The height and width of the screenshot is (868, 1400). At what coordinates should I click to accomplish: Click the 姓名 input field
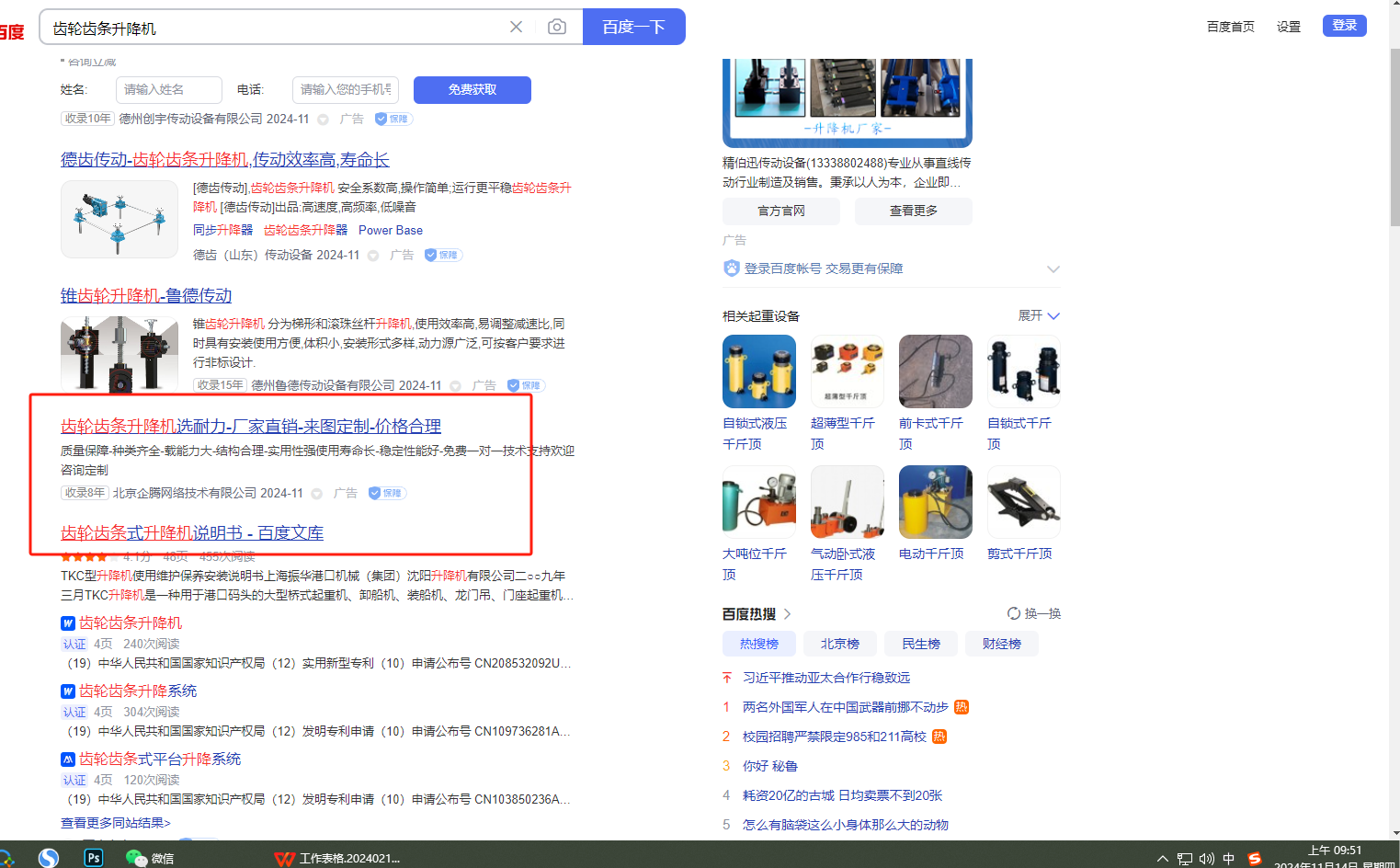point(168,89)
